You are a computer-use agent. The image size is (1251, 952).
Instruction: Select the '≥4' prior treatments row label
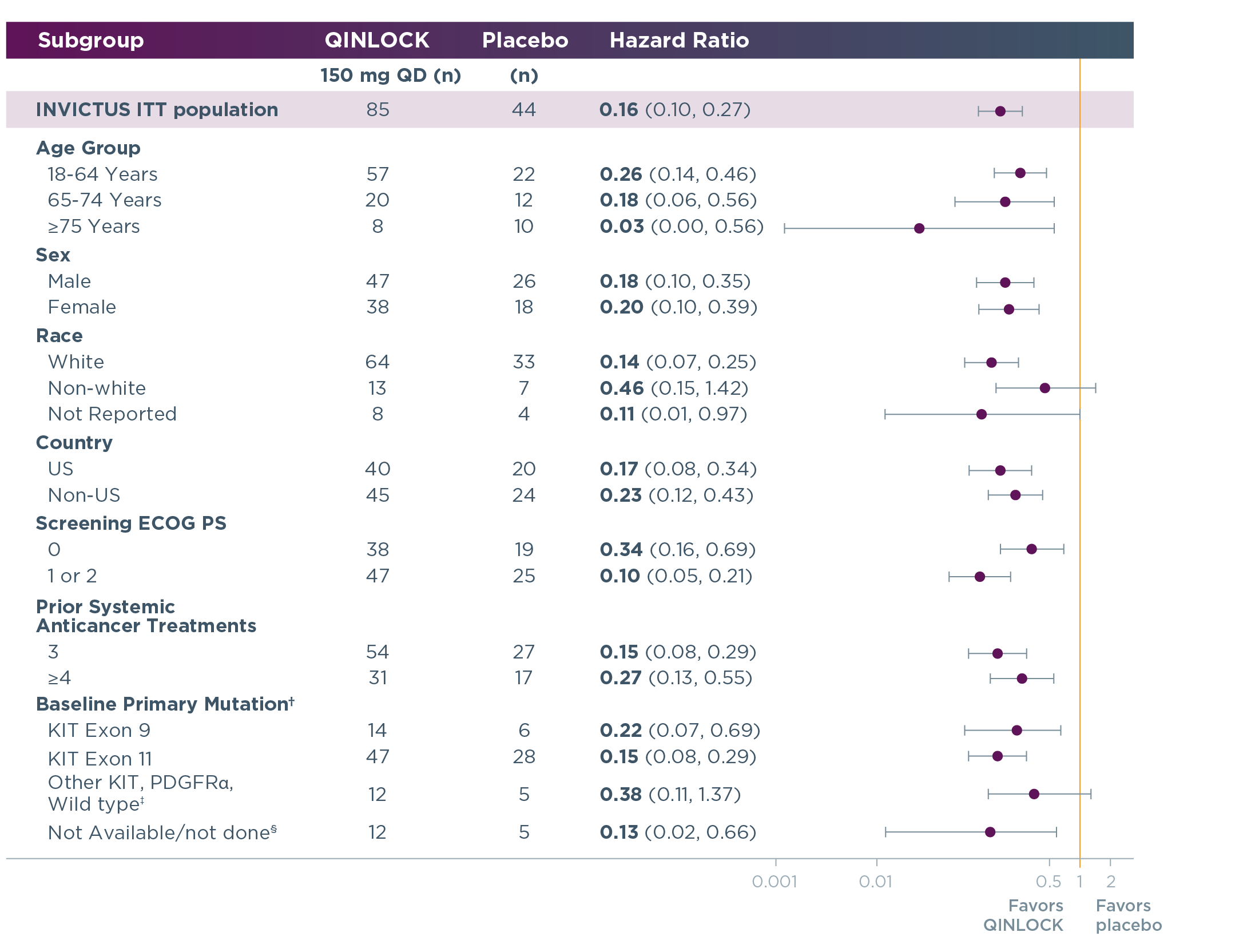pyautogui.click(x=59, y=678)
